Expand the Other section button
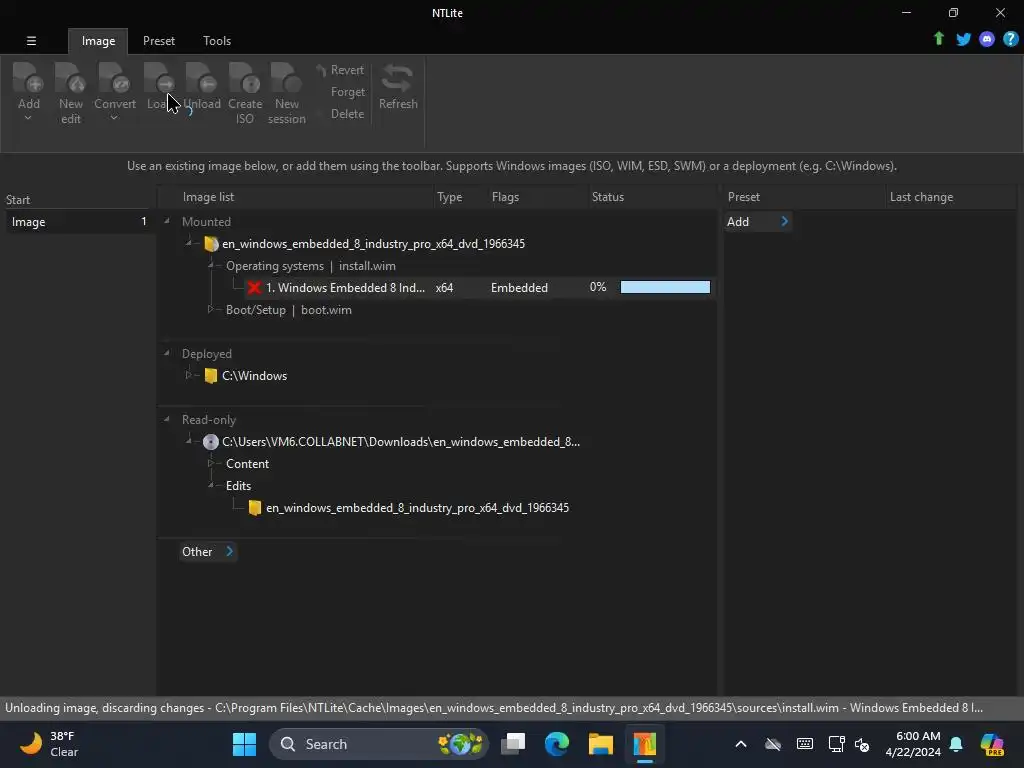1024x768 pixels. coord(207,552)
